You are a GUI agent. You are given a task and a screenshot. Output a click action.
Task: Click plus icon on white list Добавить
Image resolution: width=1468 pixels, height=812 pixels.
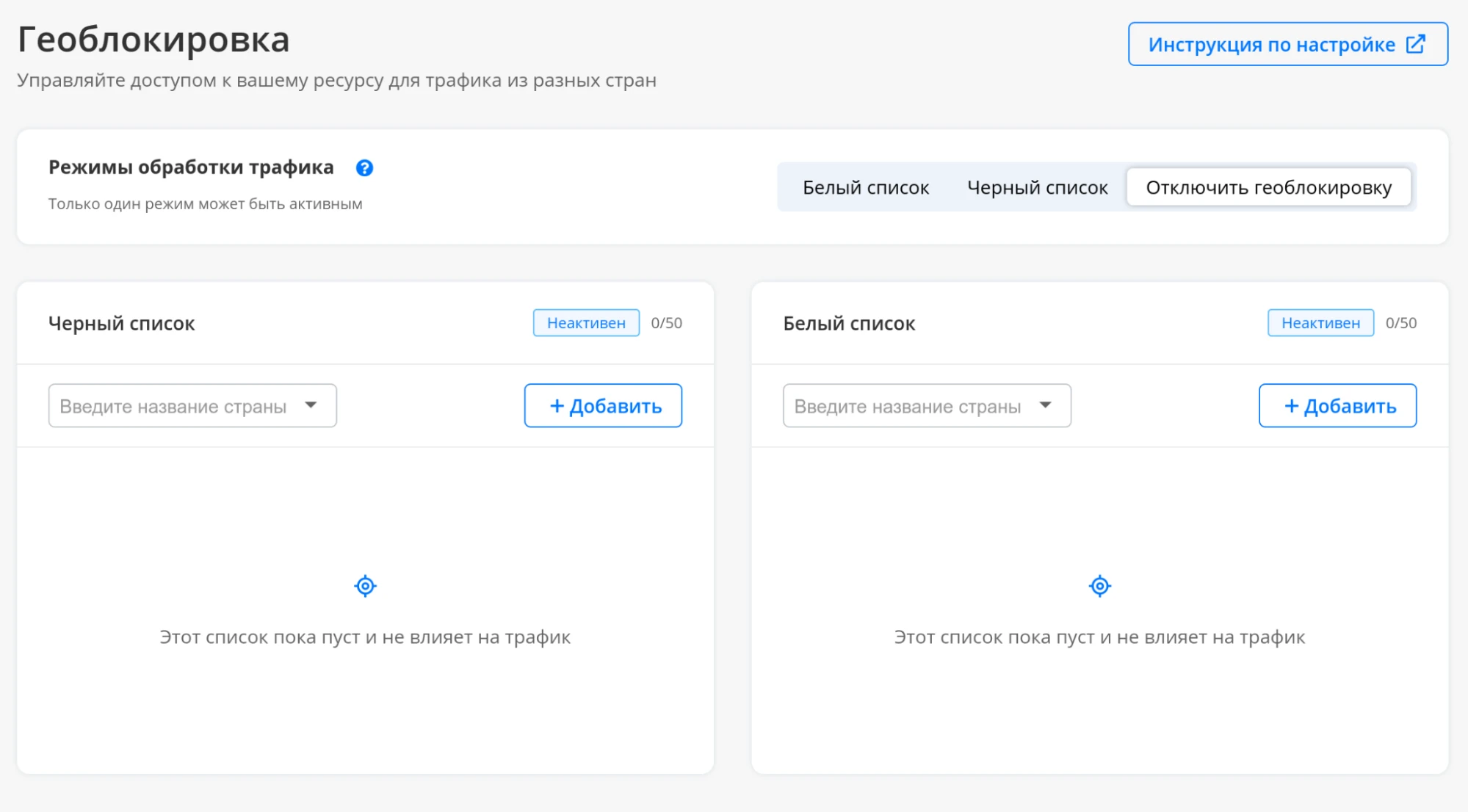click(1291, 406)
